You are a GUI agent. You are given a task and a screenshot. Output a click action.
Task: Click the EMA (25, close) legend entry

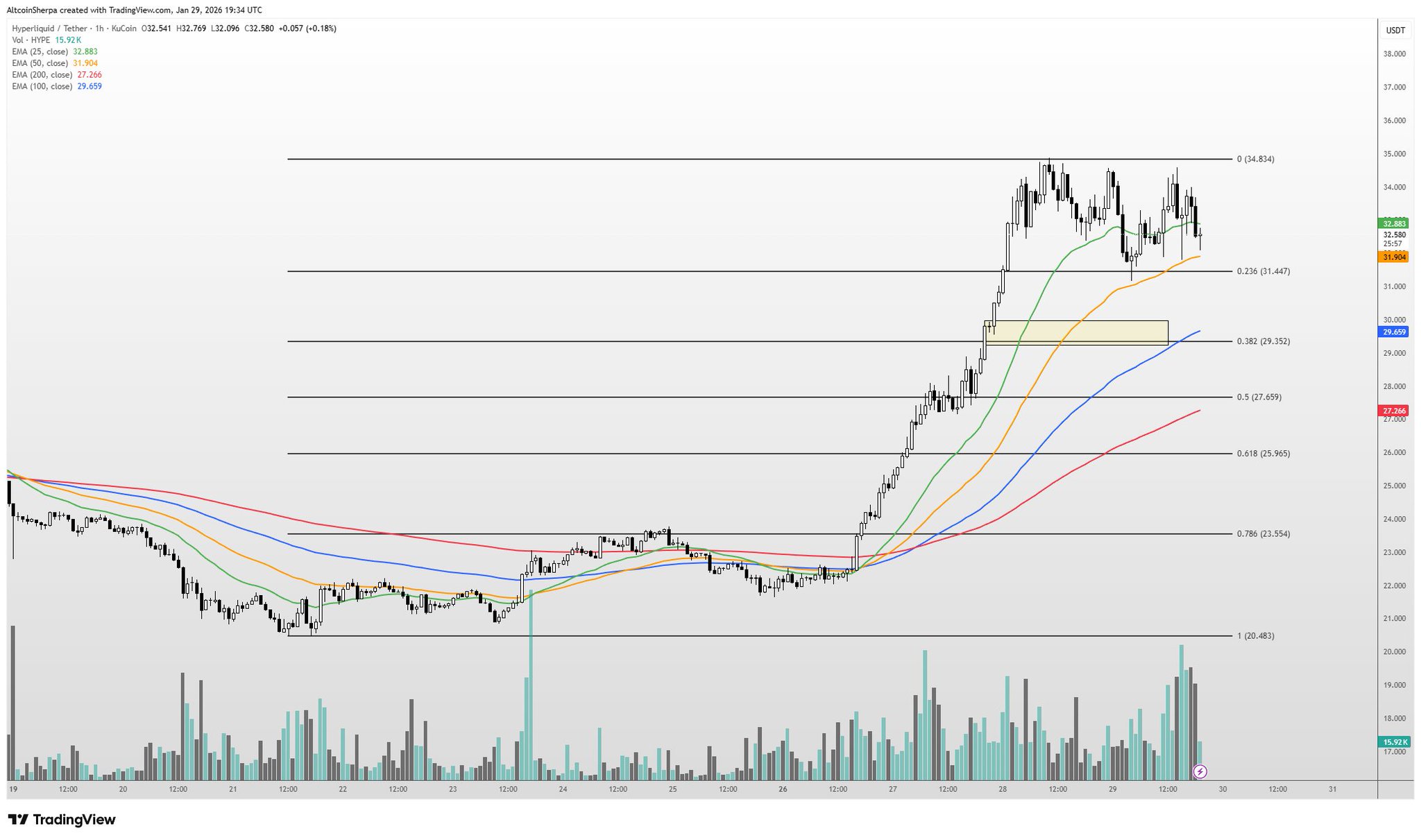(40, 51)
